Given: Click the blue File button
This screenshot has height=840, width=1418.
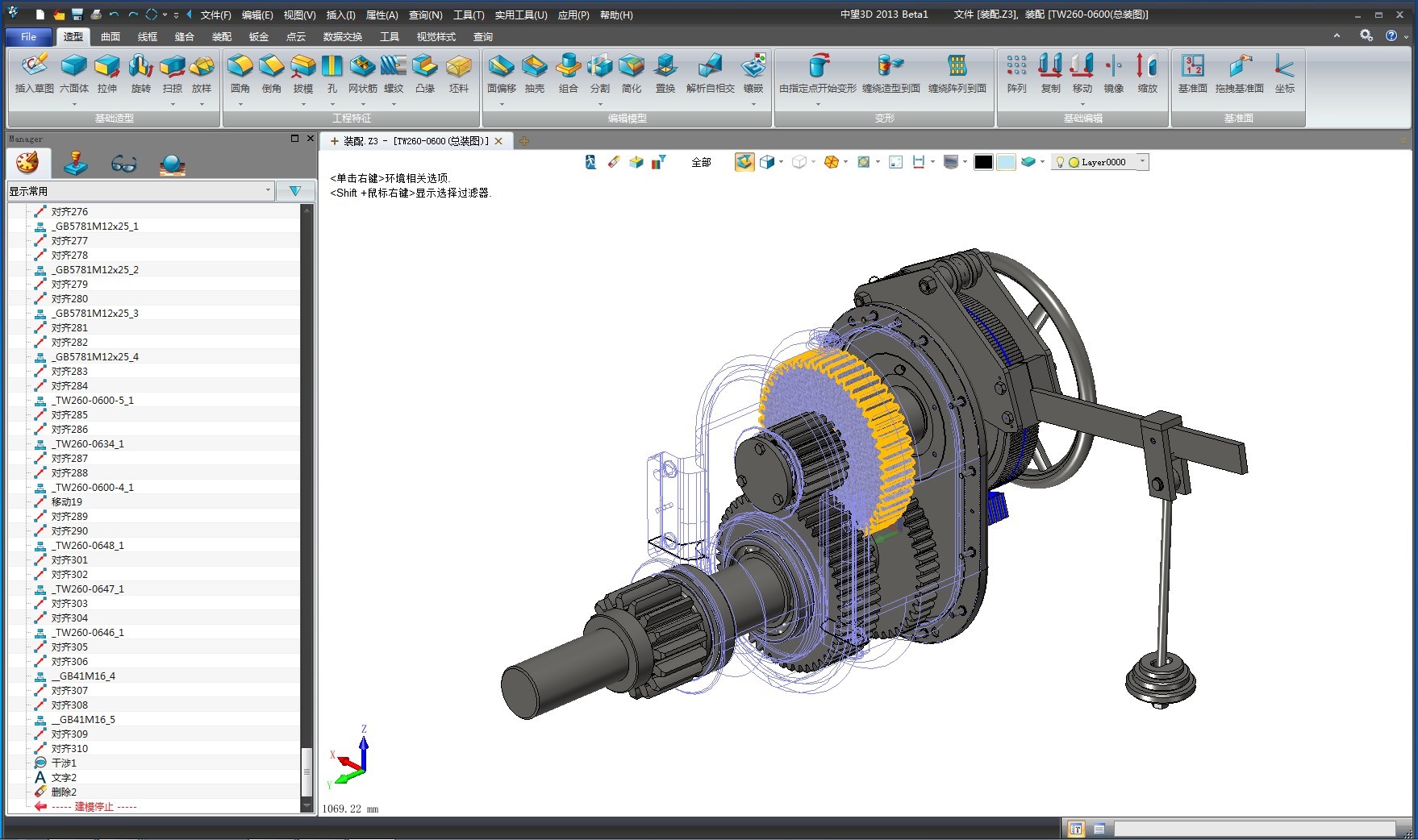Looking at the screenshot, I should pyautogui.click(x=28, y=37).
